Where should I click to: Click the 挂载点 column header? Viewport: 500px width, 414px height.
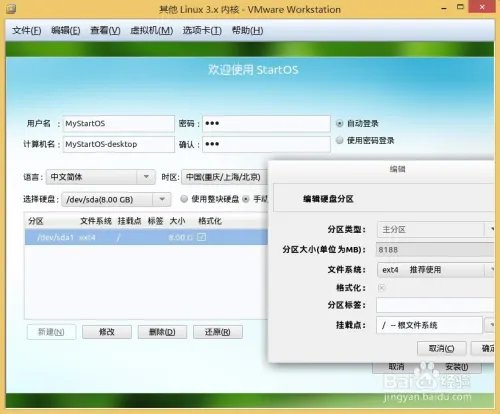tap(129, 221)
